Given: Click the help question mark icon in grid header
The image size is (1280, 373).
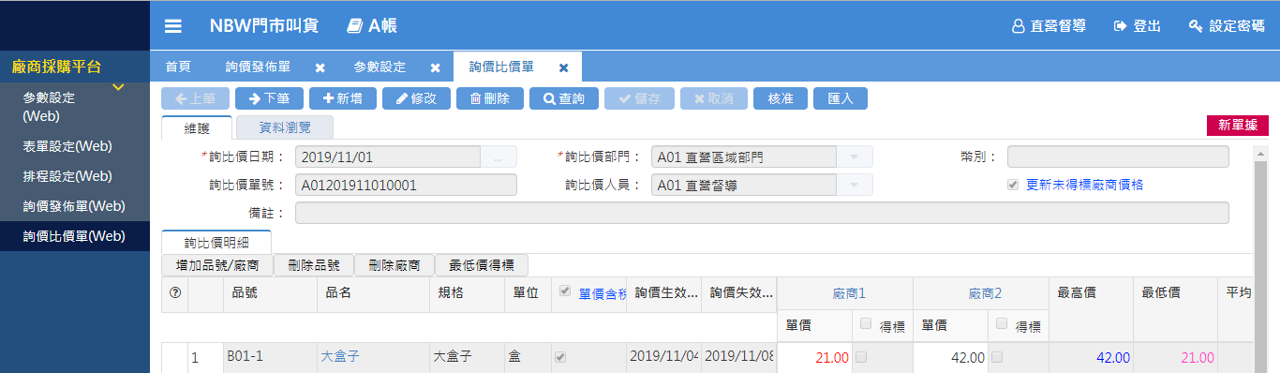Looking at the screenshot, I should pos(175,293).
